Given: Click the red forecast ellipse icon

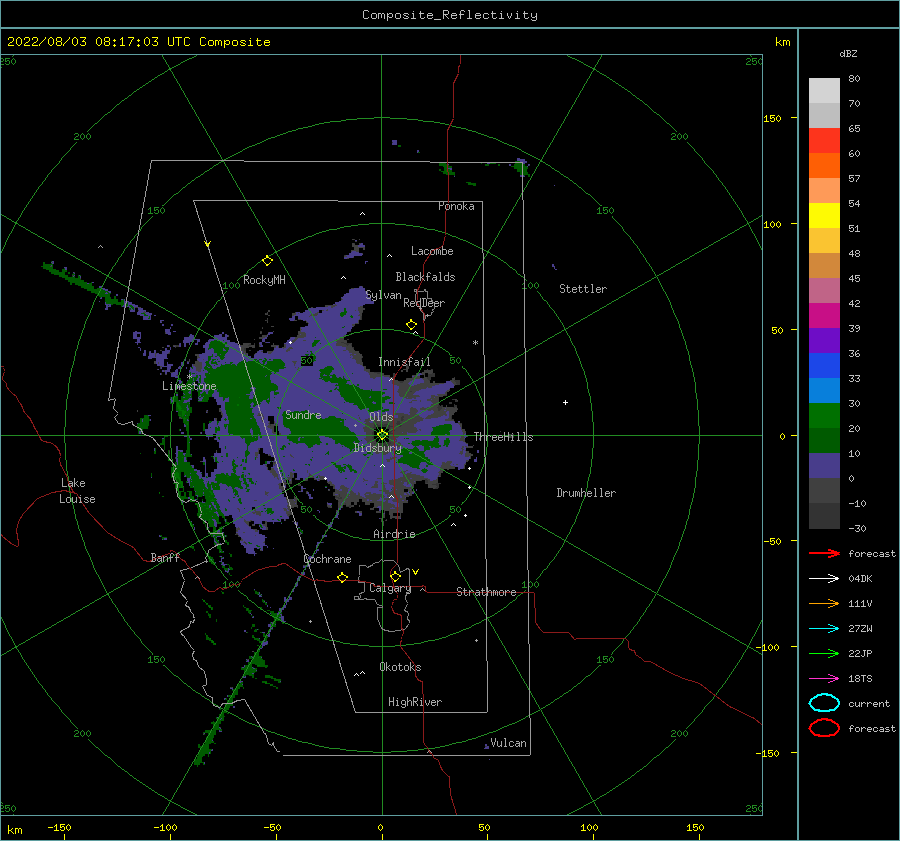Looking at the screenshot, I should 824,728.
